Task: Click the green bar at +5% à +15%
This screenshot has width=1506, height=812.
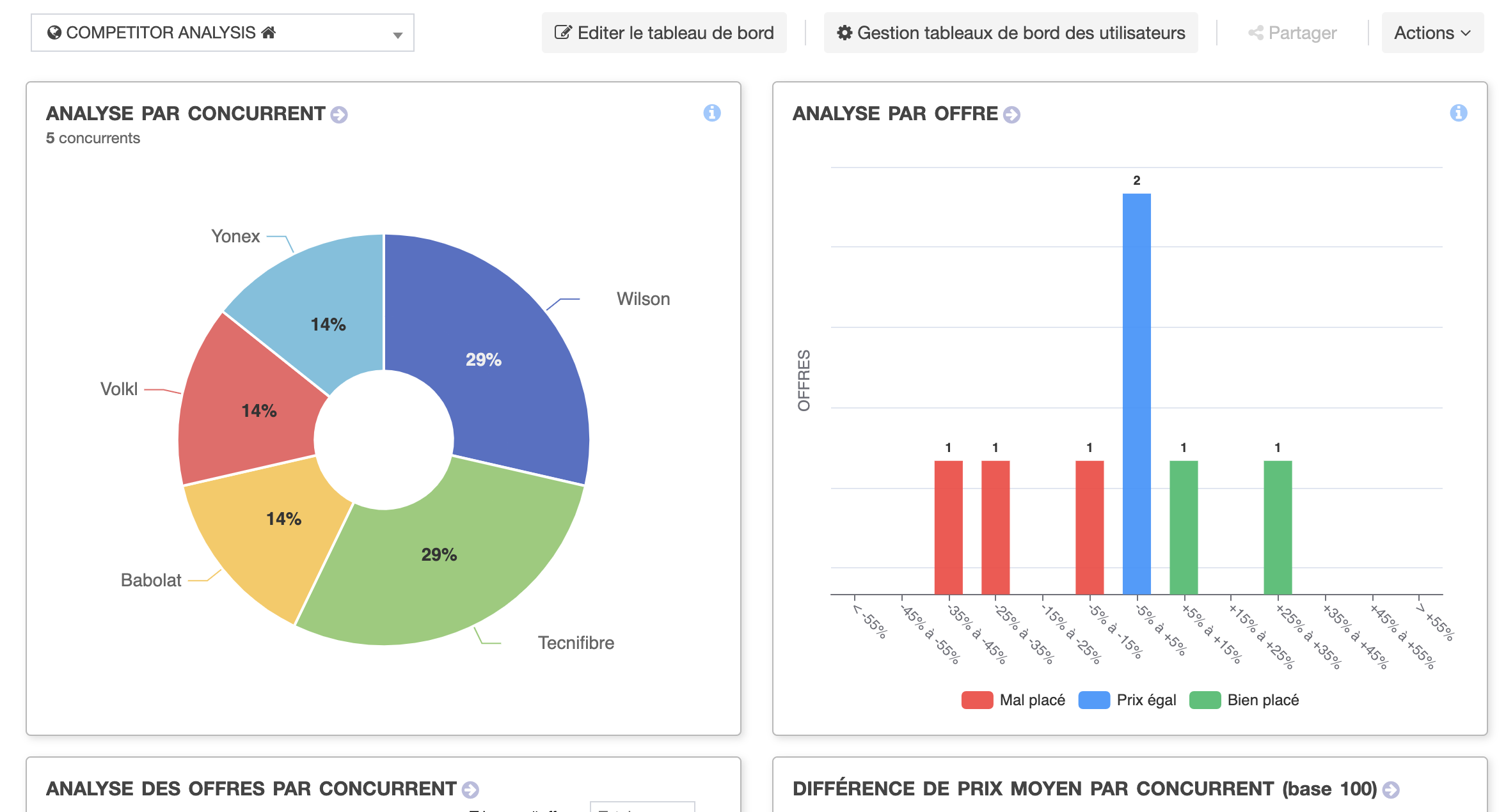Action: pos(1184,527)
